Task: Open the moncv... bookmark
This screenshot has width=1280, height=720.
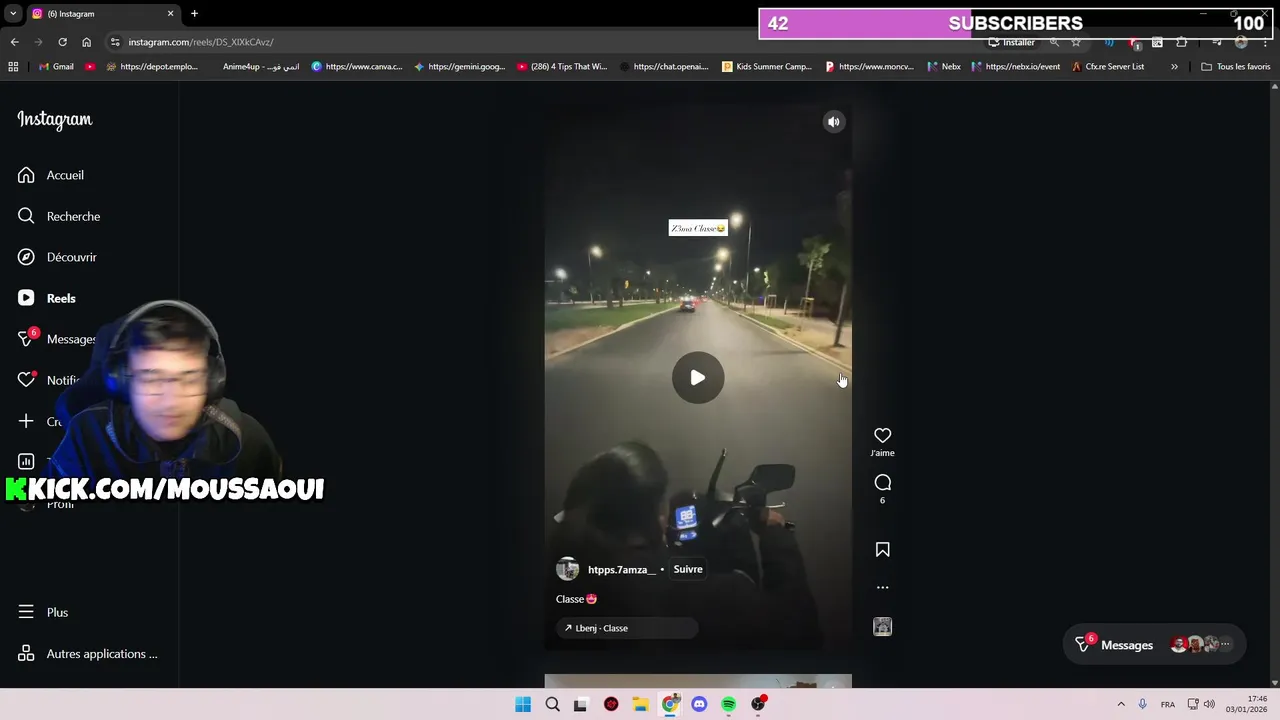Action: click(x=869, y=67)
